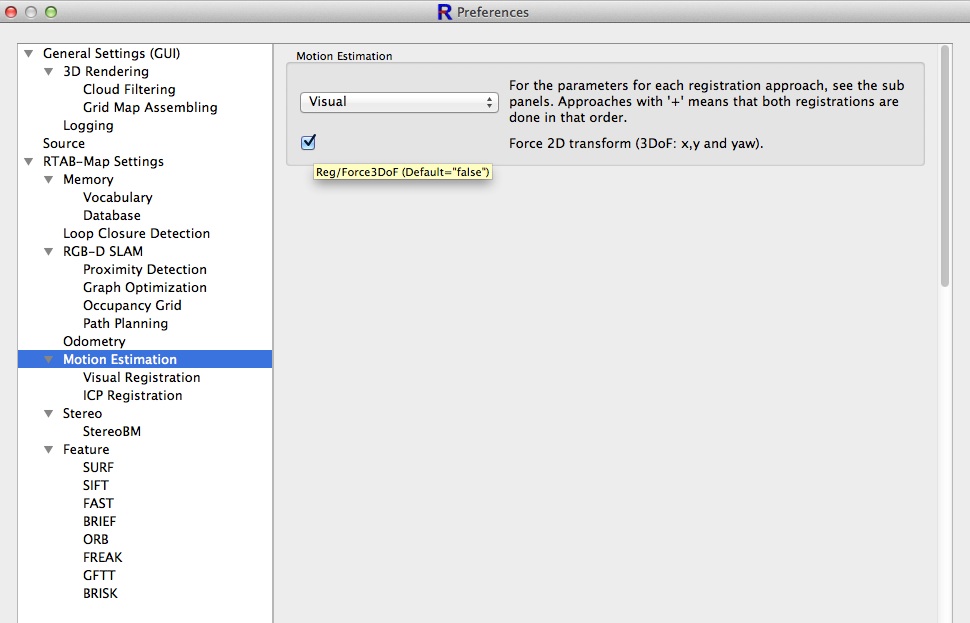
Task: Select Visual Registration in the sidebar
Action: click(141, 378)
